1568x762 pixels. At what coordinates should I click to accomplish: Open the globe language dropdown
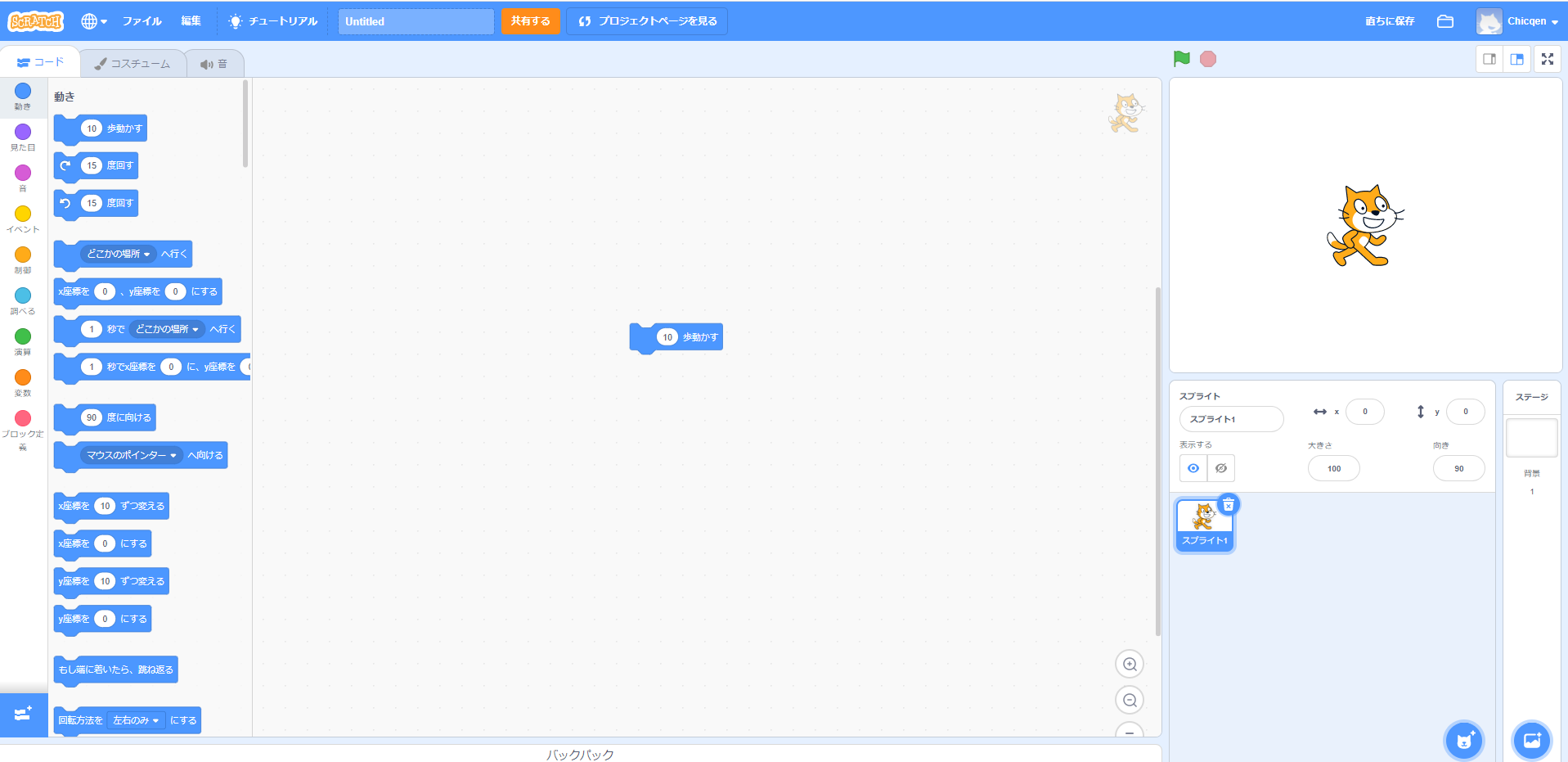pyautogui.click(x=94, y=21)
